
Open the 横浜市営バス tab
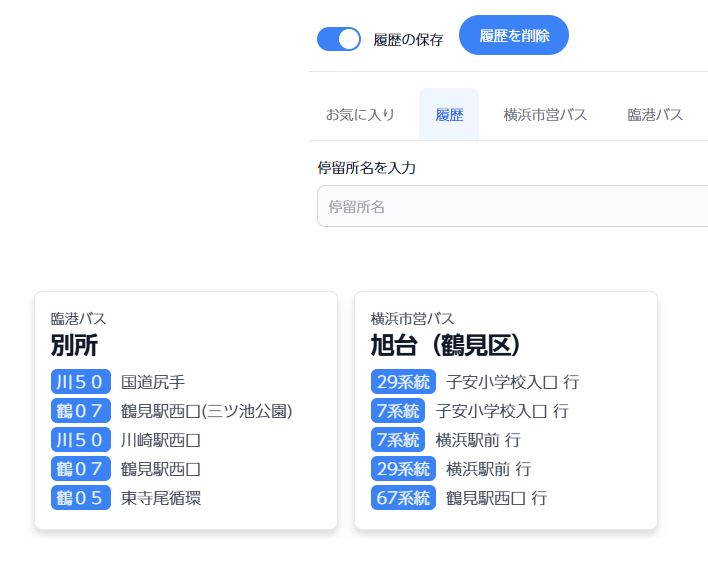click(x=545, y=115)
